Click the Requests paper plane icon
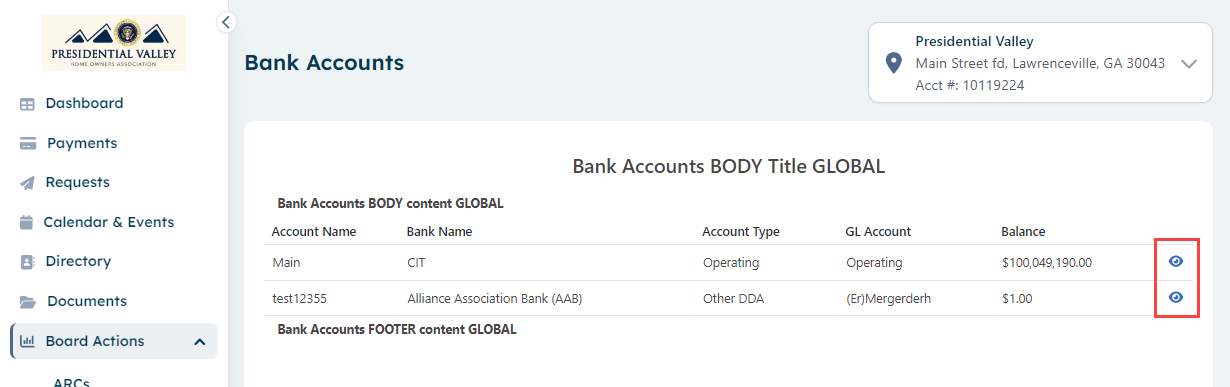Screen dimensions: 1230x387 pos(27,183)
